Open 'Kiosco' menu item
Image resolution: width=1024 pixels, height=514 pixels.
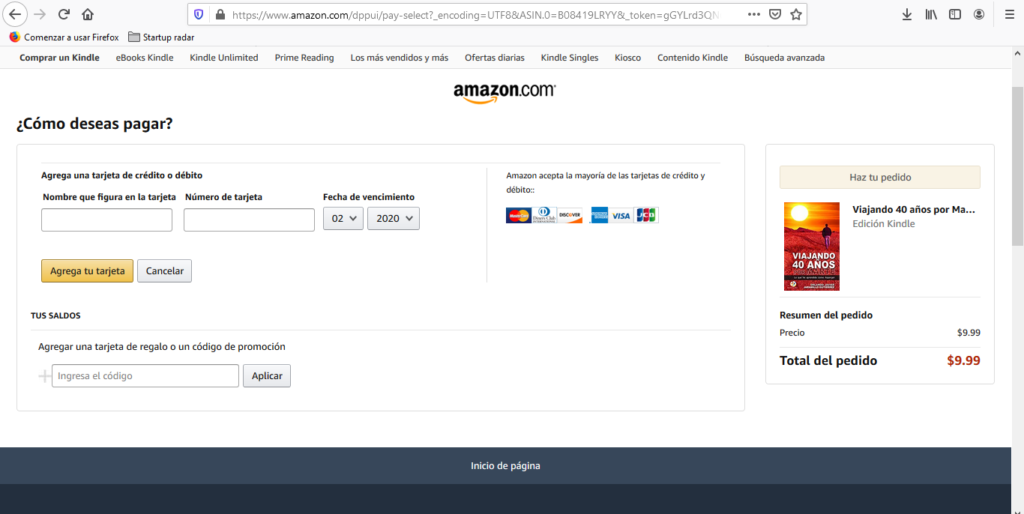pyautogui.click(x=628, y=57)
